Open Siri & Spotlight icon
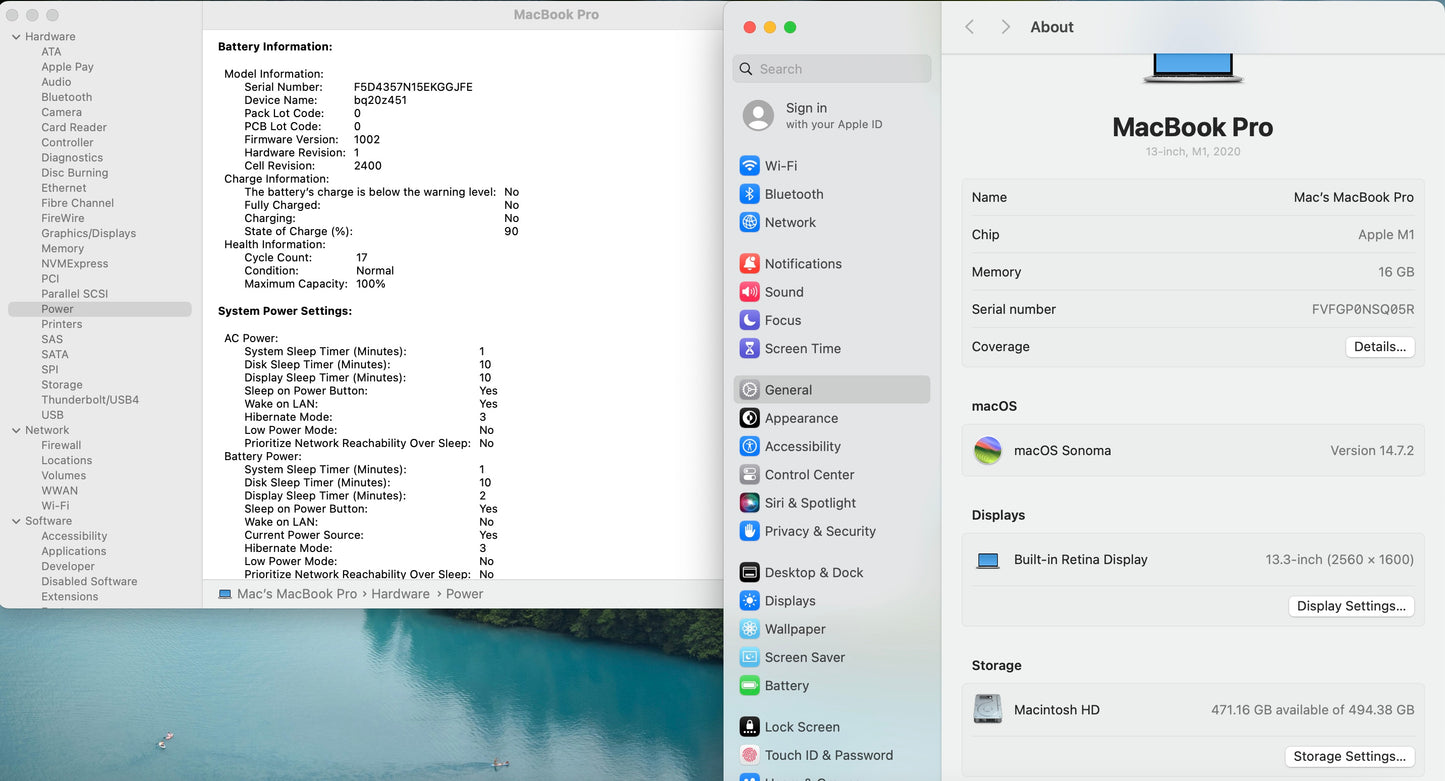1445x781 pixels. 749,503
